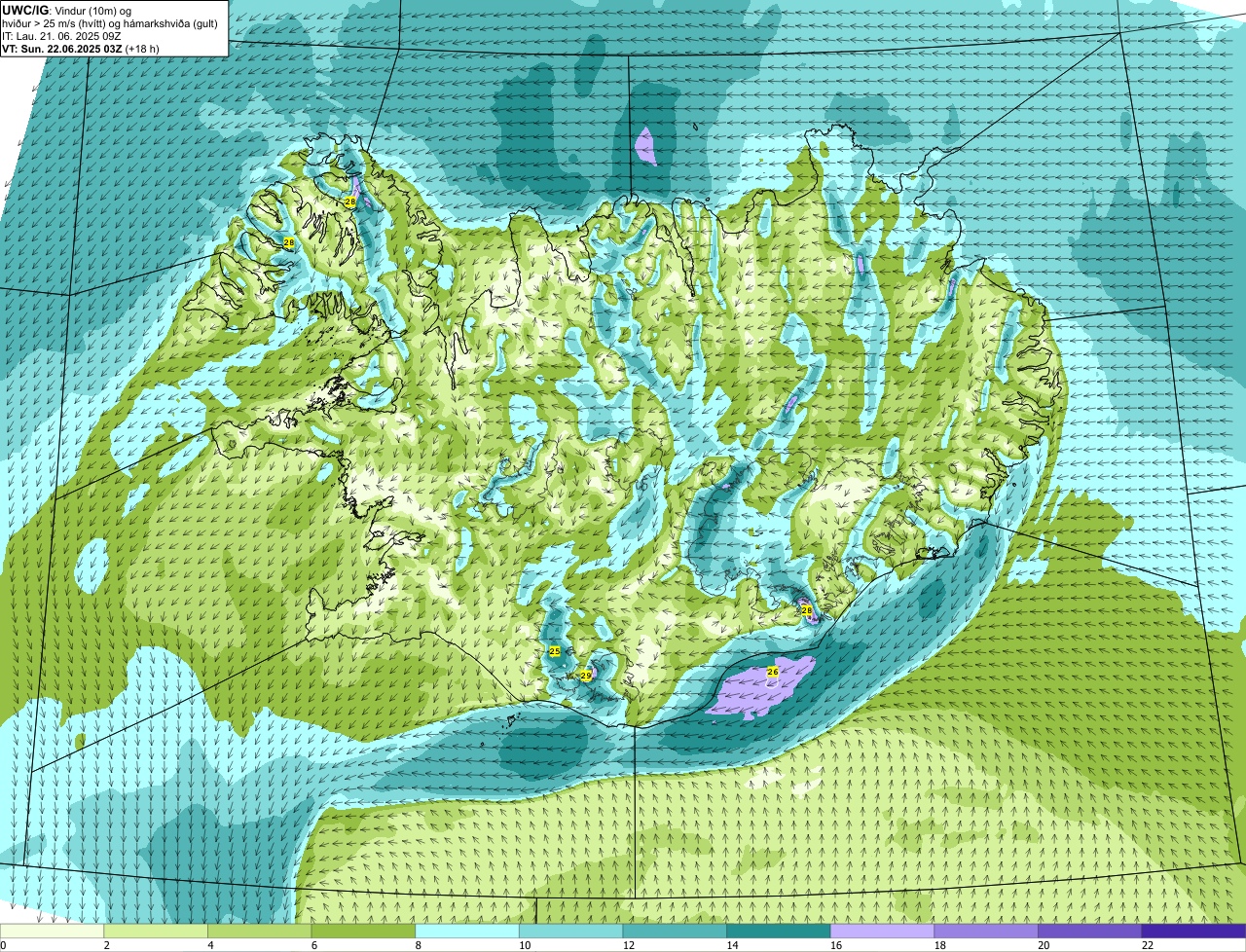Click the legend tick label "20"
The image size is (1246, 952).
coord(1044,945)
